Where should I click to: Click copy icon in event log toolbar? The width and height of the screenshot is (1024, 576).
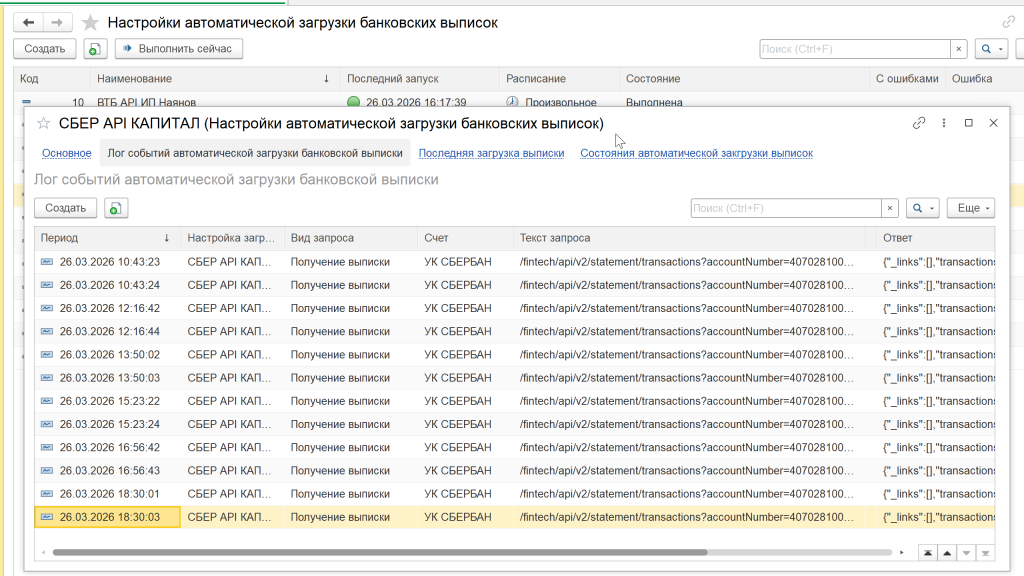tap(117, 208)
